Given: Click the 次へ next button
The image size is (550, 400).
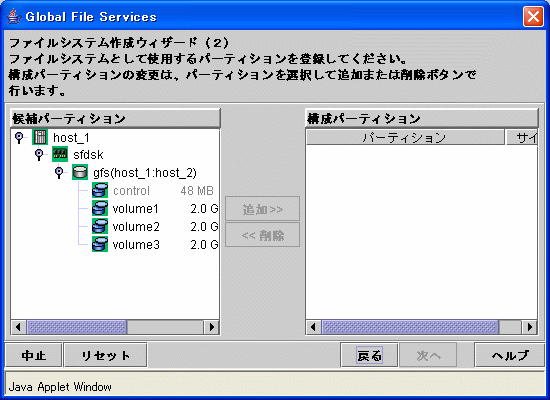Looking at the screenshot, I should 428,355.
